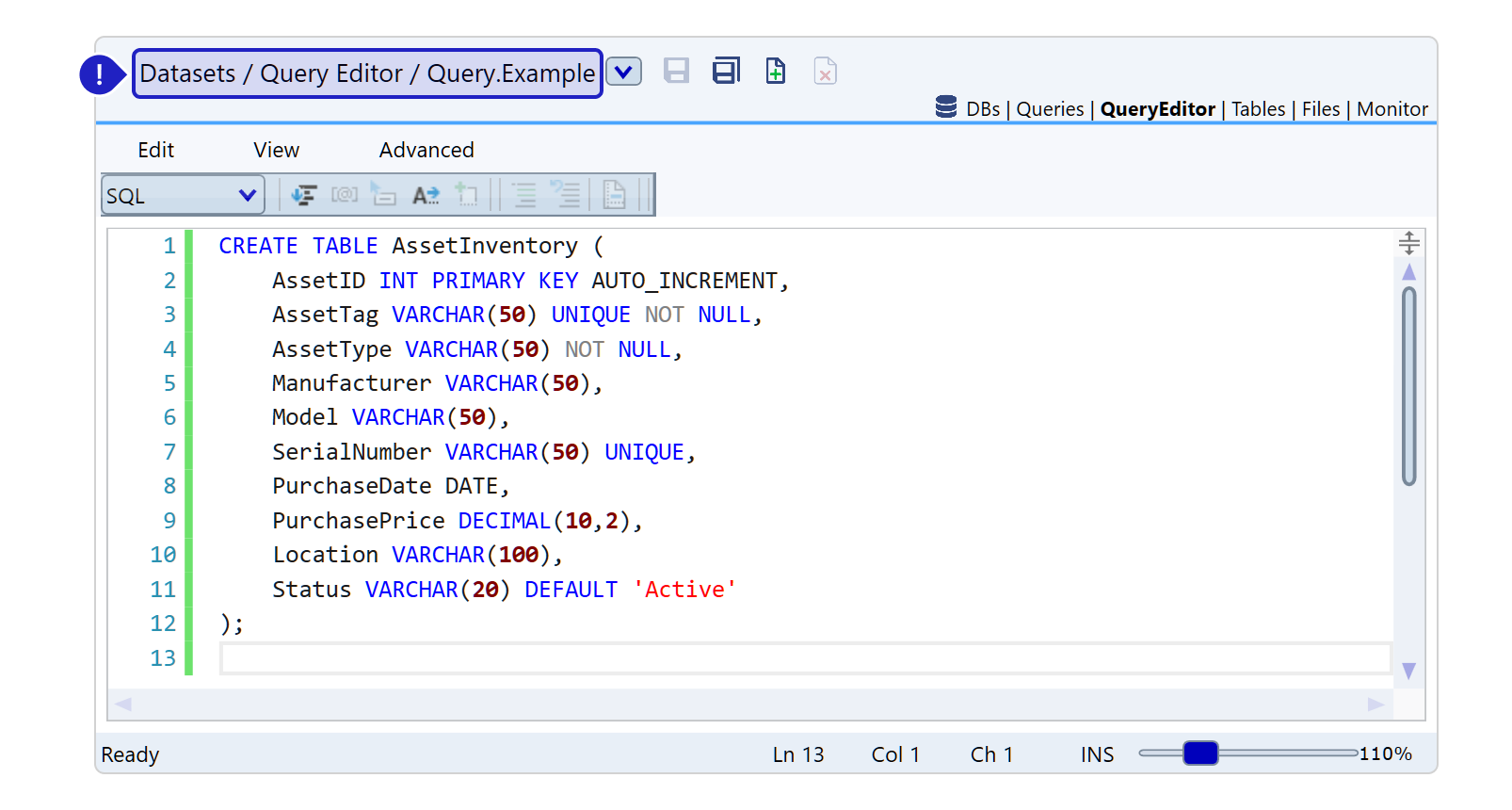Screen dimensions: 1512x810
Task: Click the breadcrumb path field Datasets / Query Editor
Action: coord(367,73)
